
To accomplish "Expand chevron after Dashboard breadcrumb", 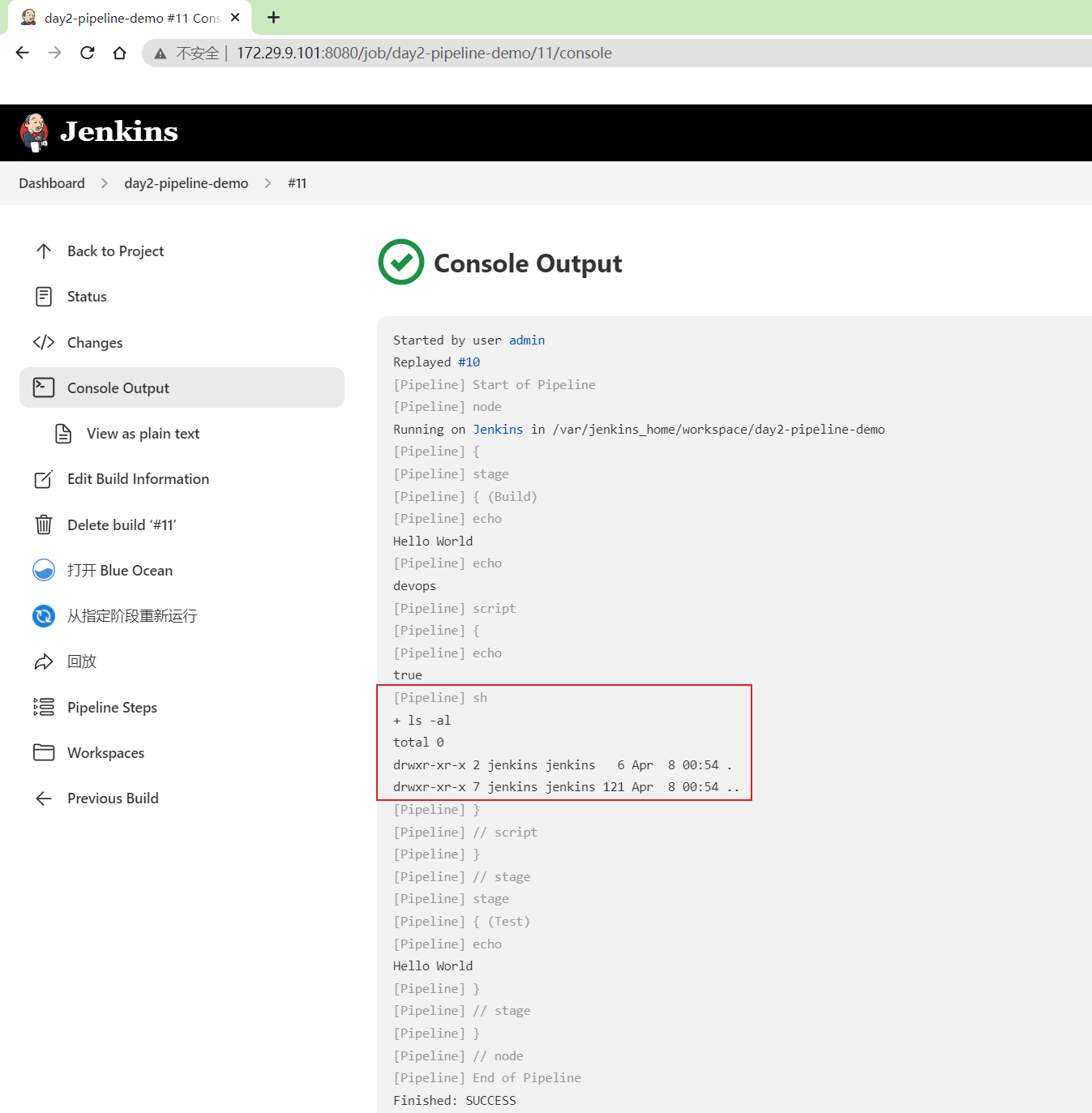I will point(105,183).
